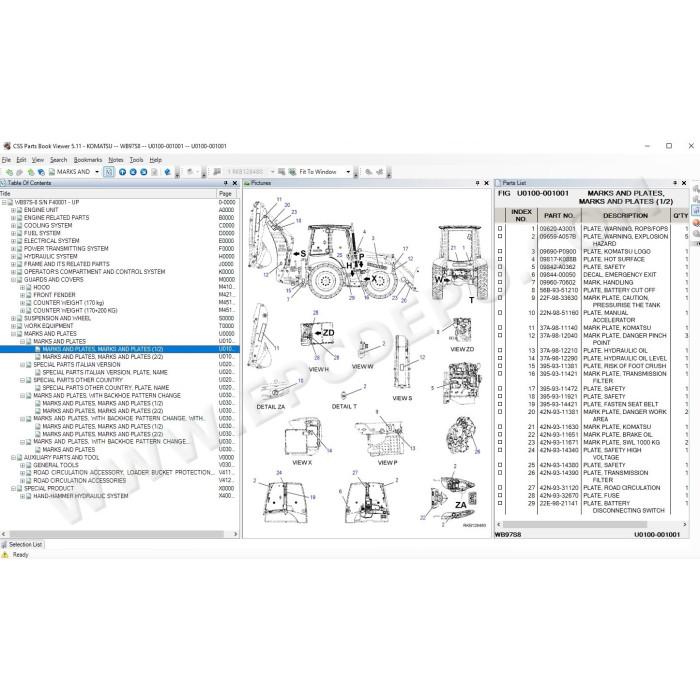Click the CSS Parts Book Viewer title icon
The image size is (700, 700).
(7, 146)
